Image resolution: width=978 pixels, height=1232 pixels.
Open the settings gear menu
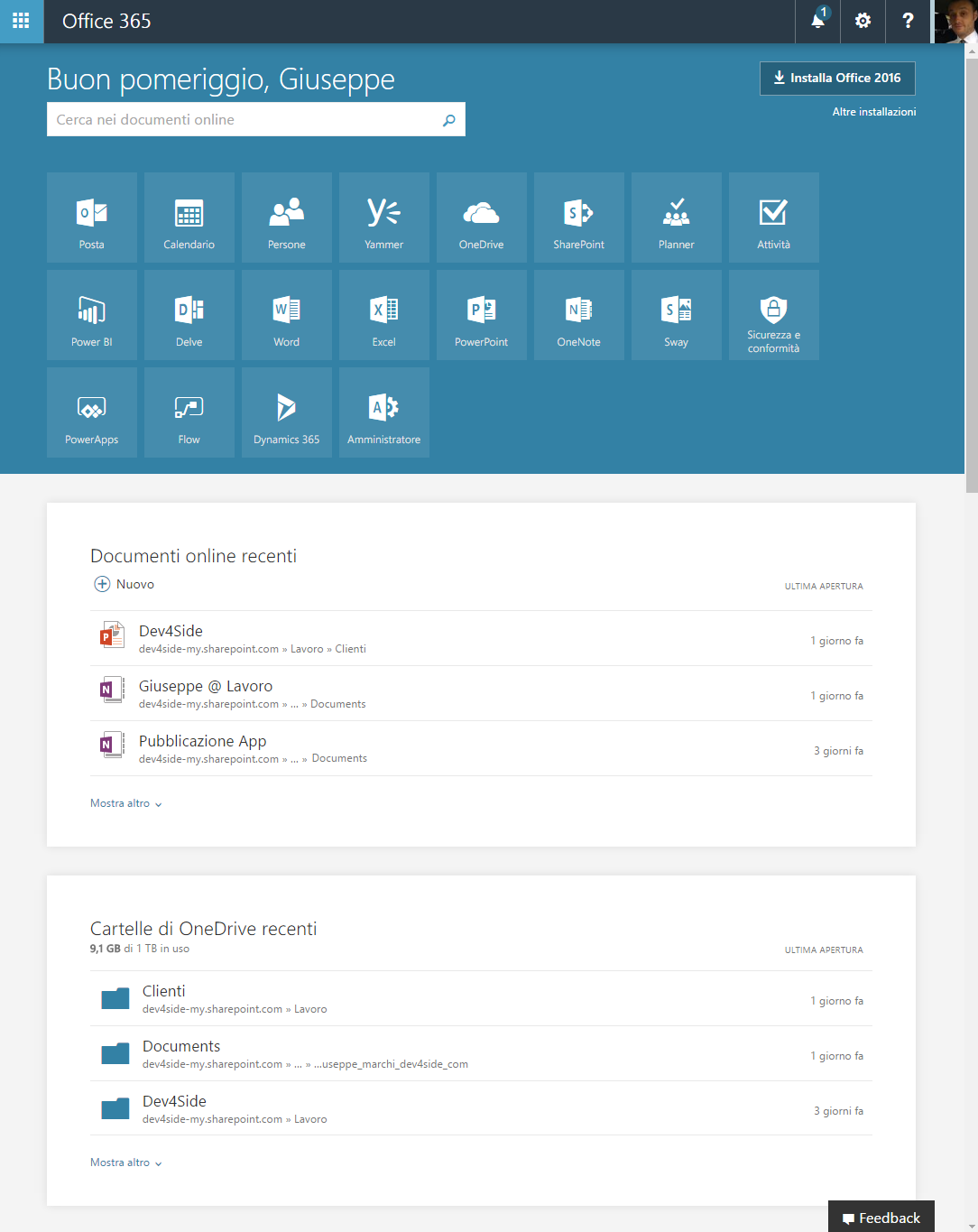[863, 21]
